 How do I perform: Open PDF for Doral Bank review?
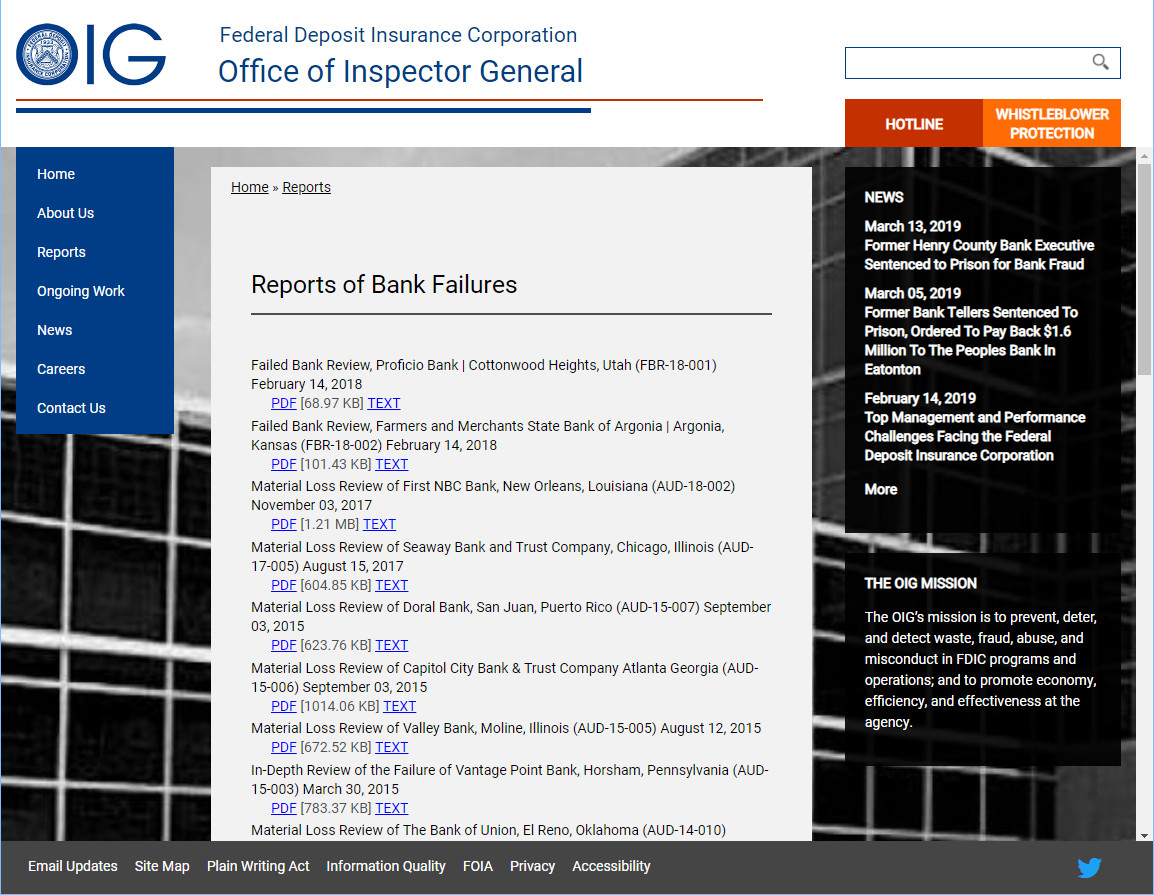(x=283, y=645)
